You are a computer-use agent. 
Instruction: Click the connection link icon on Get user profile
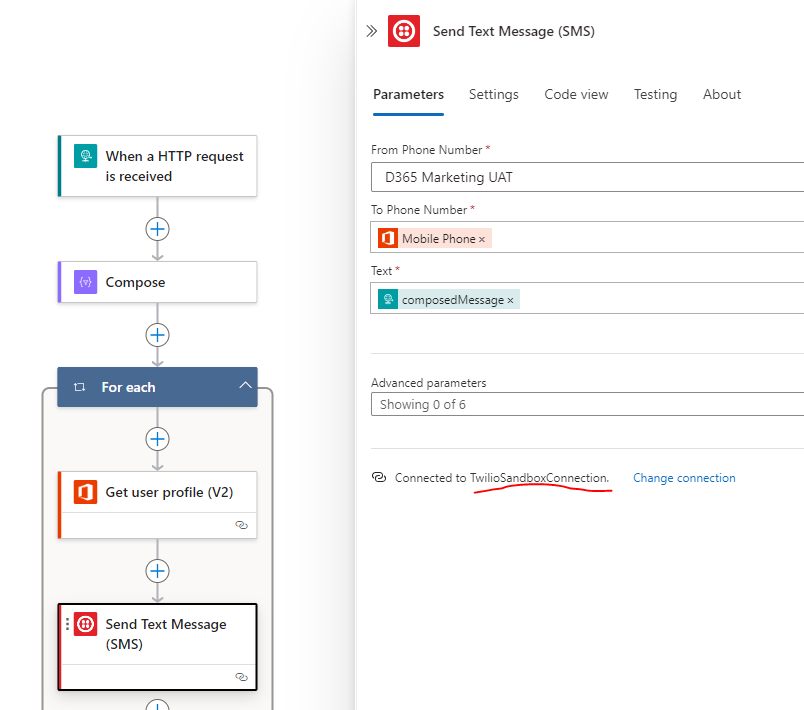[x=242, y=525]
